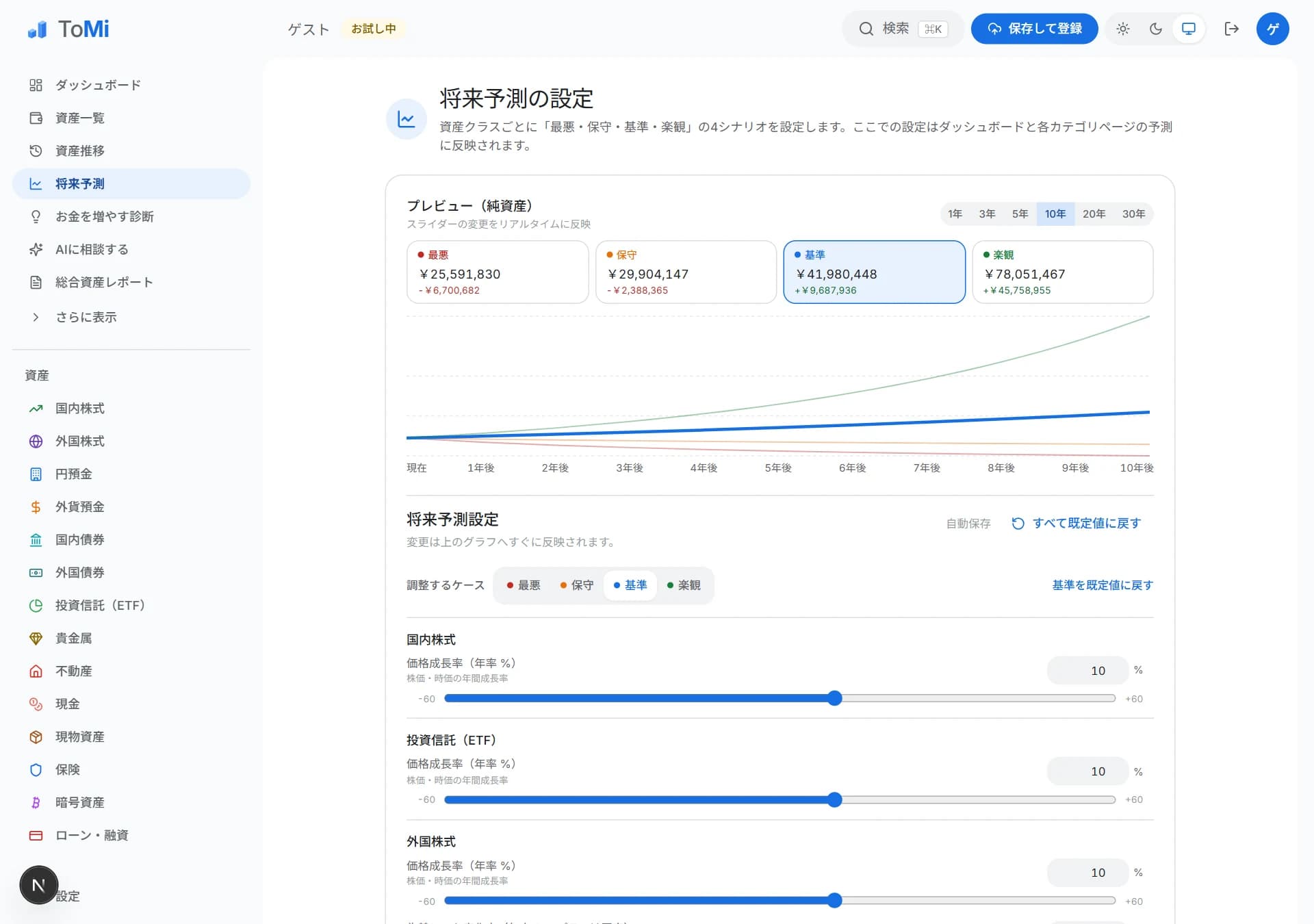Click the 資産推移 history icon

36,151
